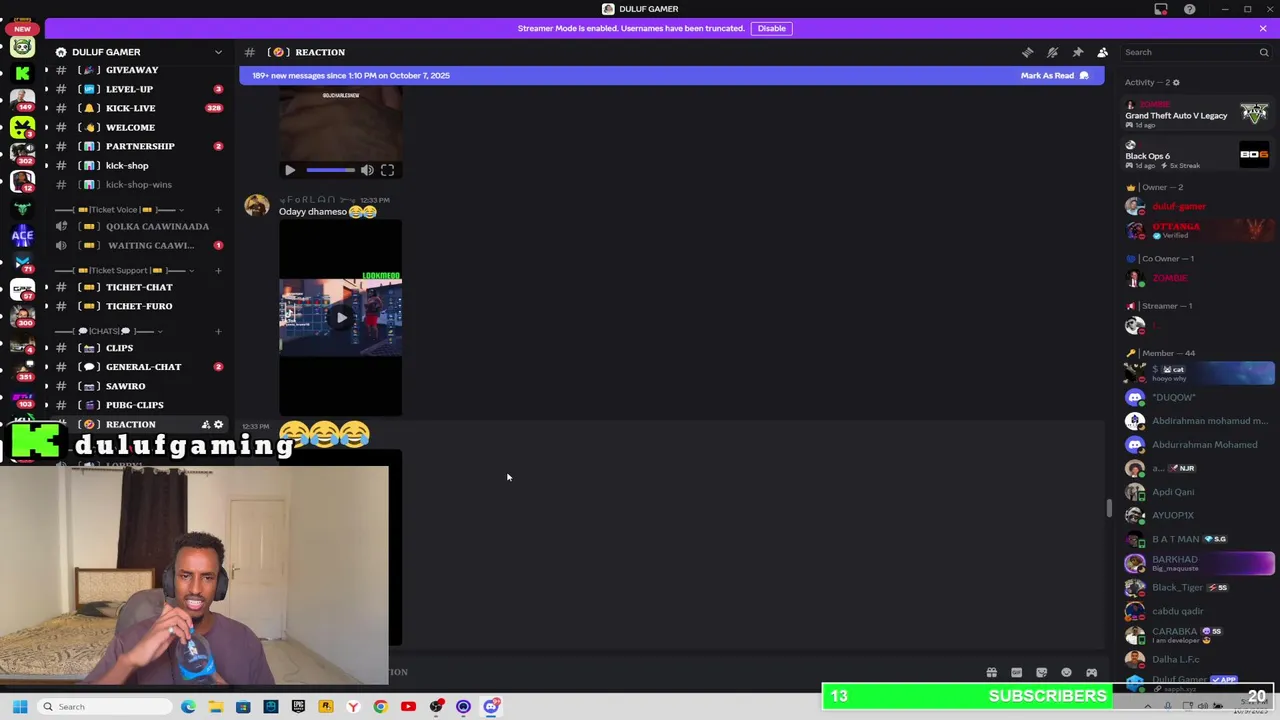Open the ACE server icon
The width and height of the screenshot is (1280, 720).
(x=22, y=235)
